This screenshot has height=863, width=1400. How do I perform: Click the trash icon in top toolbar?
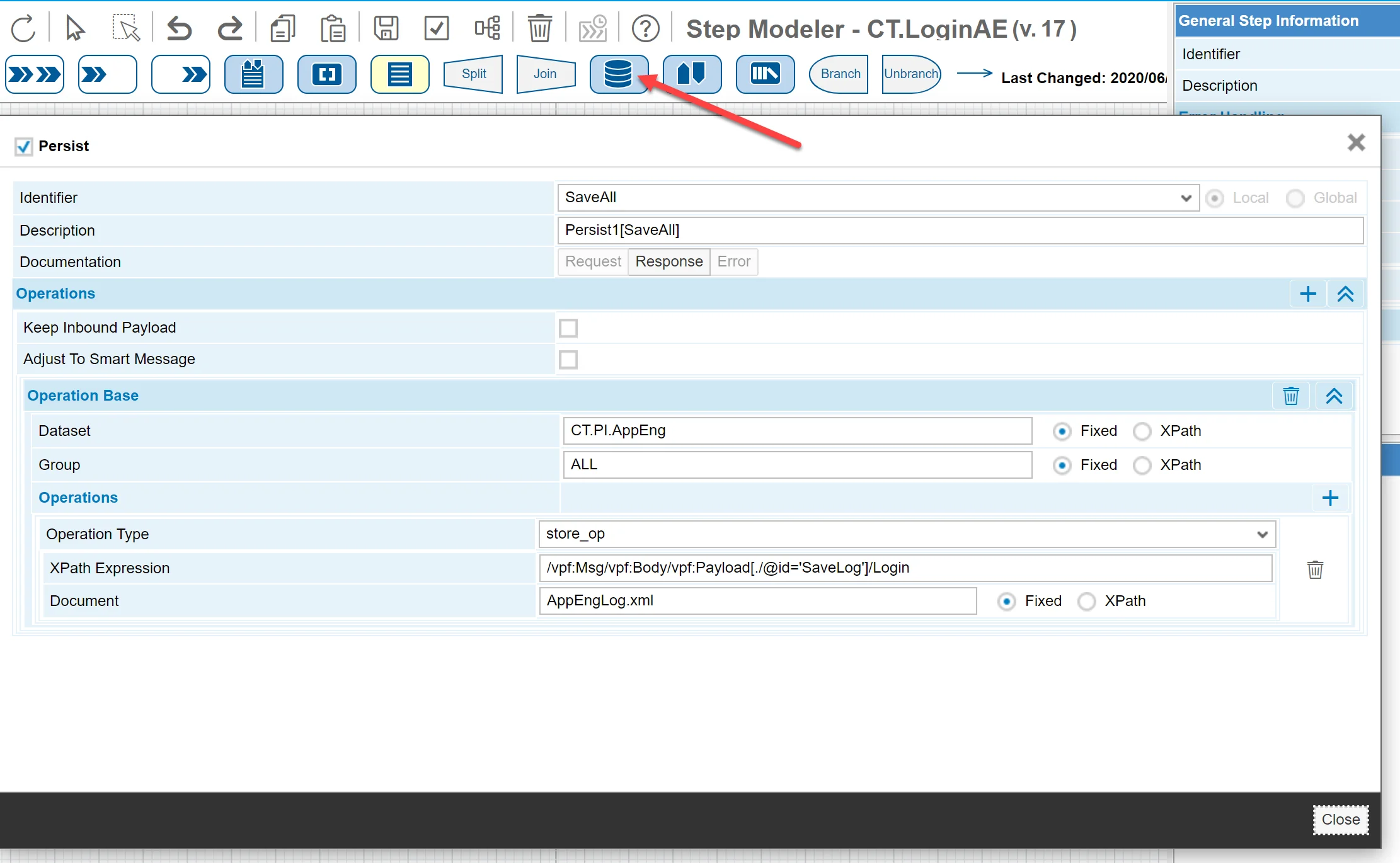tap(539, 29)
